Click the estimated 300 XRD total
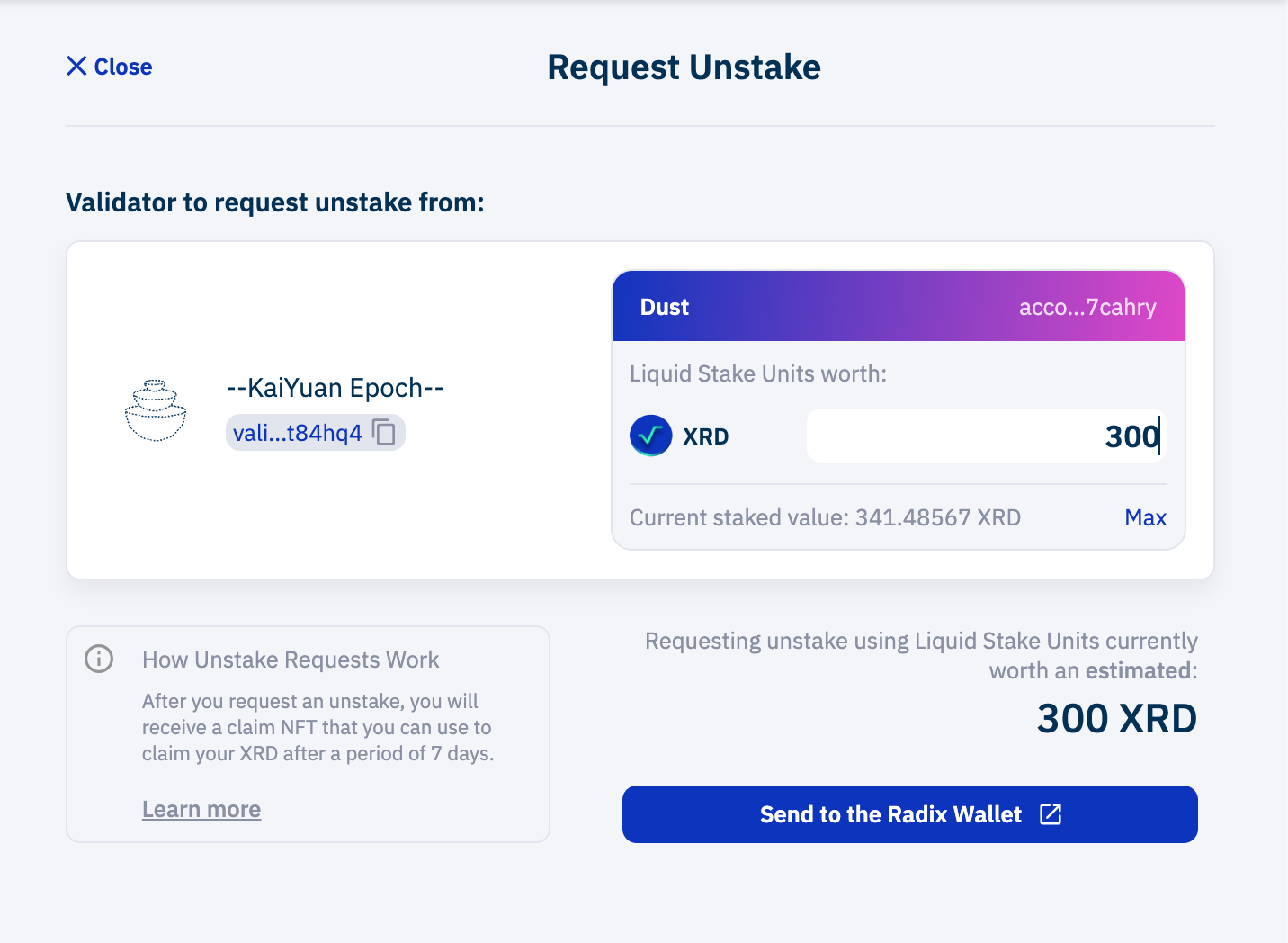The width and height of the screenshot is (1288, 943). tap(1116, 718)
